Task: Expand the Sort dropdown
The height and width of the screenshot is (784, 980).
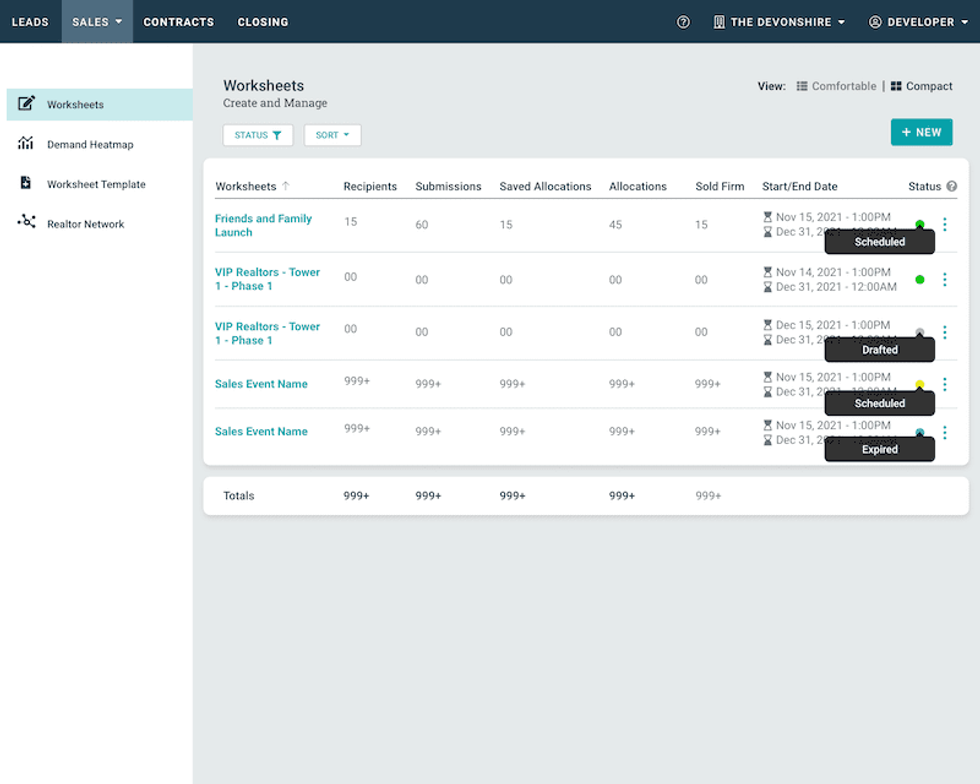Action: [332, 135]
